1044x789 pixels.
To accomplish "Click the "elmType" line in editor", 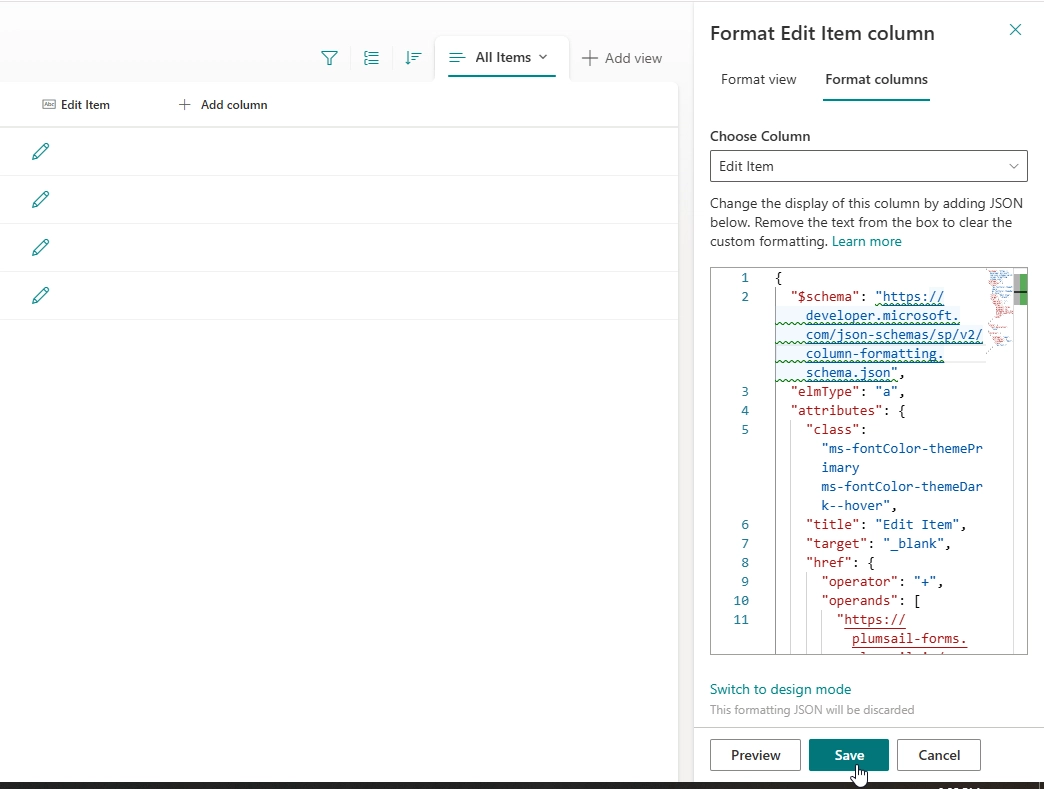I will [x=847, y=392].
